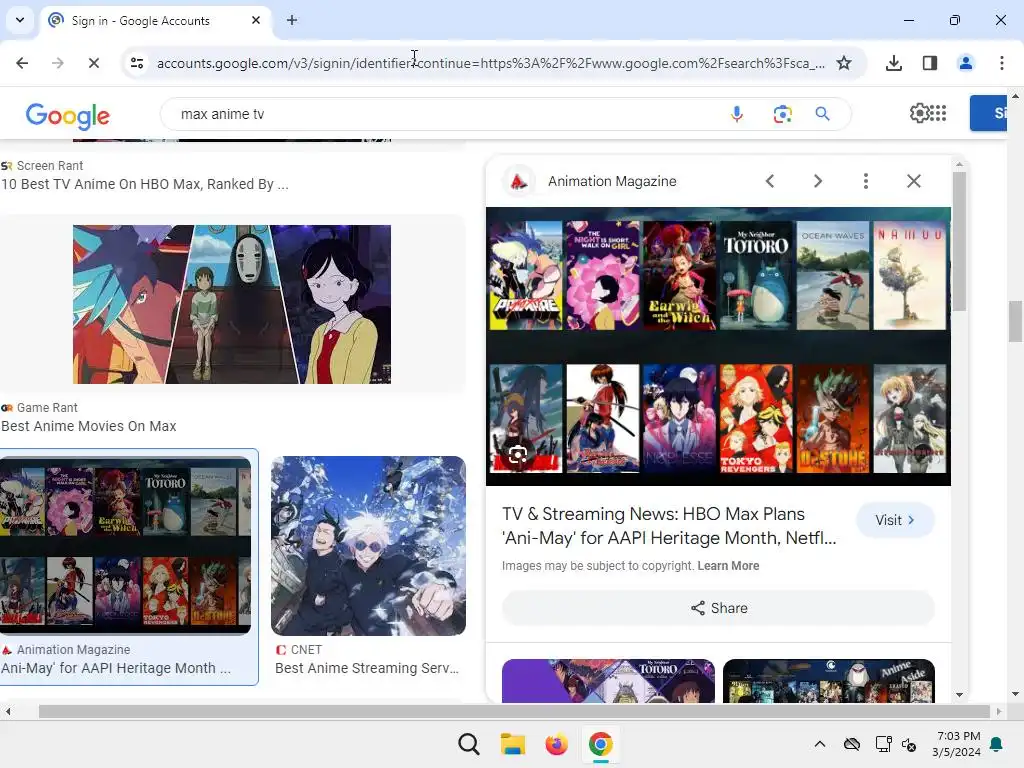Open Windows taskbar search
The height and width of the screenshot is (768, 1024).
coord(468,744)
